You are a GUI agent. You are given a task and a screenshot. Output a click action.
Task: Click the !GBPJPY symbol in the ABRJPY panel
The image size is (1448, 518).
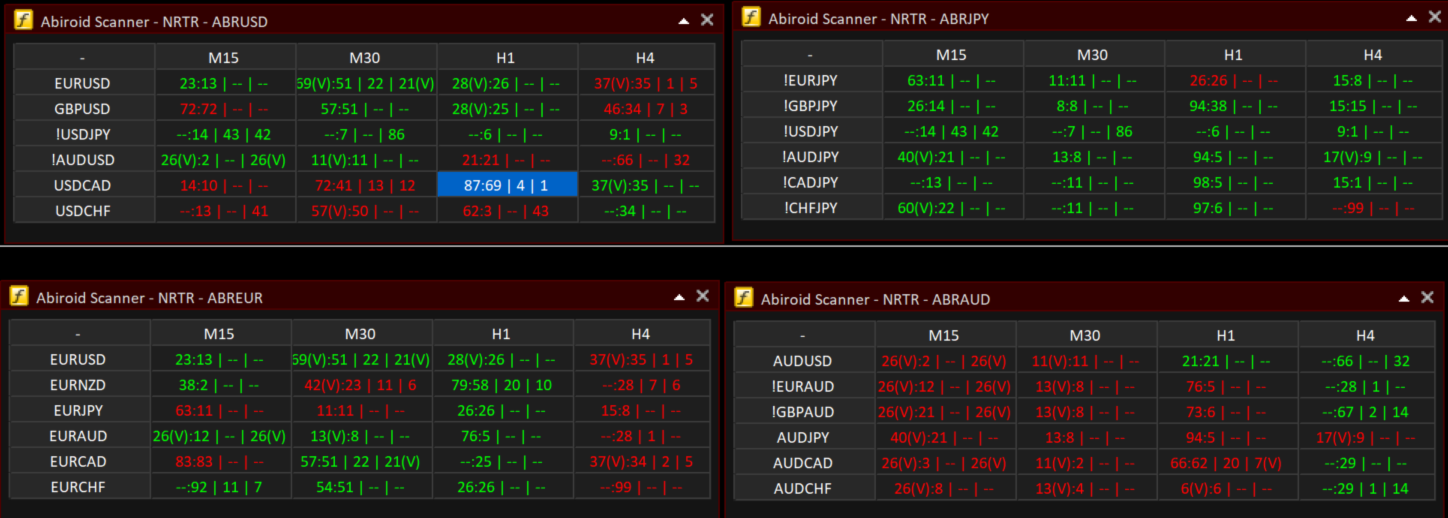click(x=812, y=106)
